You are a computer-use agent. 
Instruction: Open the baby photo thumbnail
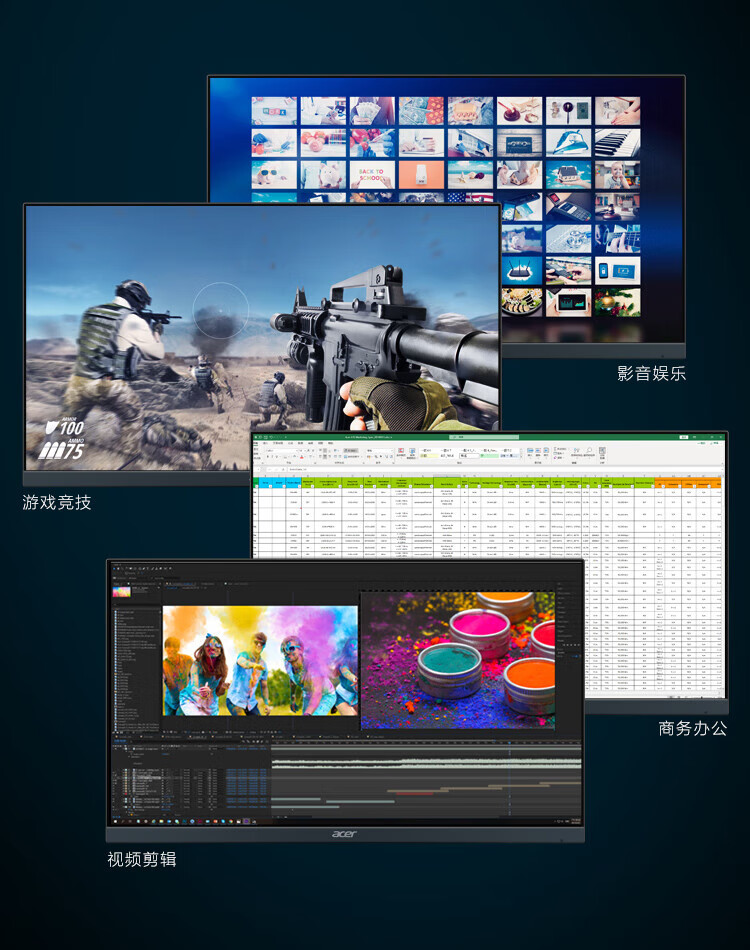coord(617,174)
